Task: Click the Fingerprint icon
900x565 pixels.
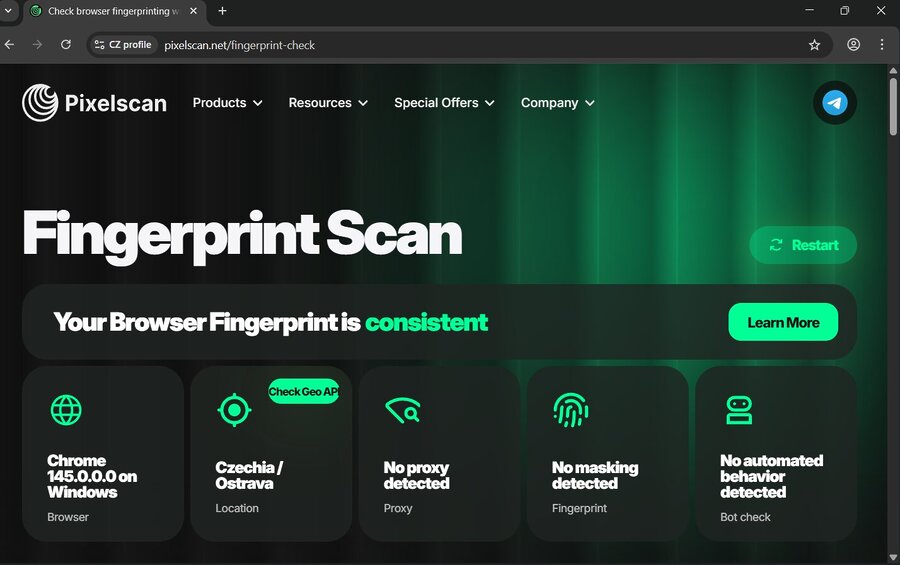Action: pos(570,410)
